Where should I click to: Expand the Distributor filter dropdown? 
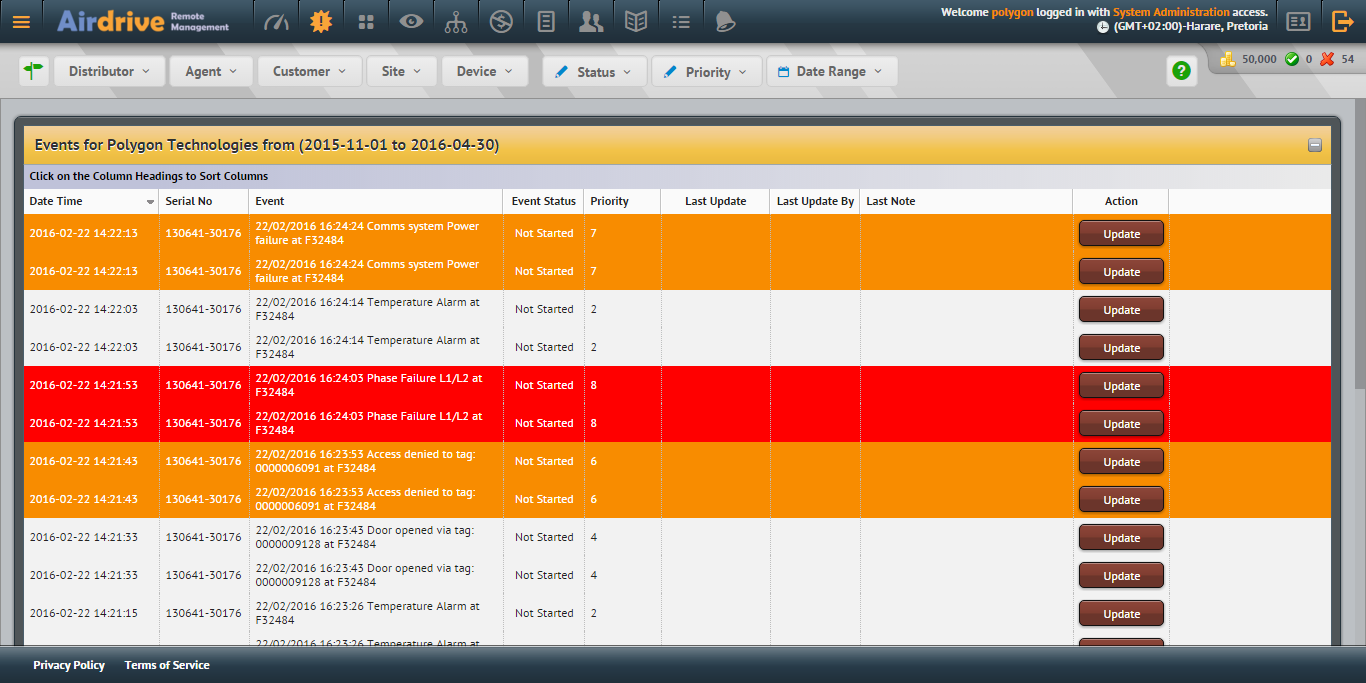(109, 71)
